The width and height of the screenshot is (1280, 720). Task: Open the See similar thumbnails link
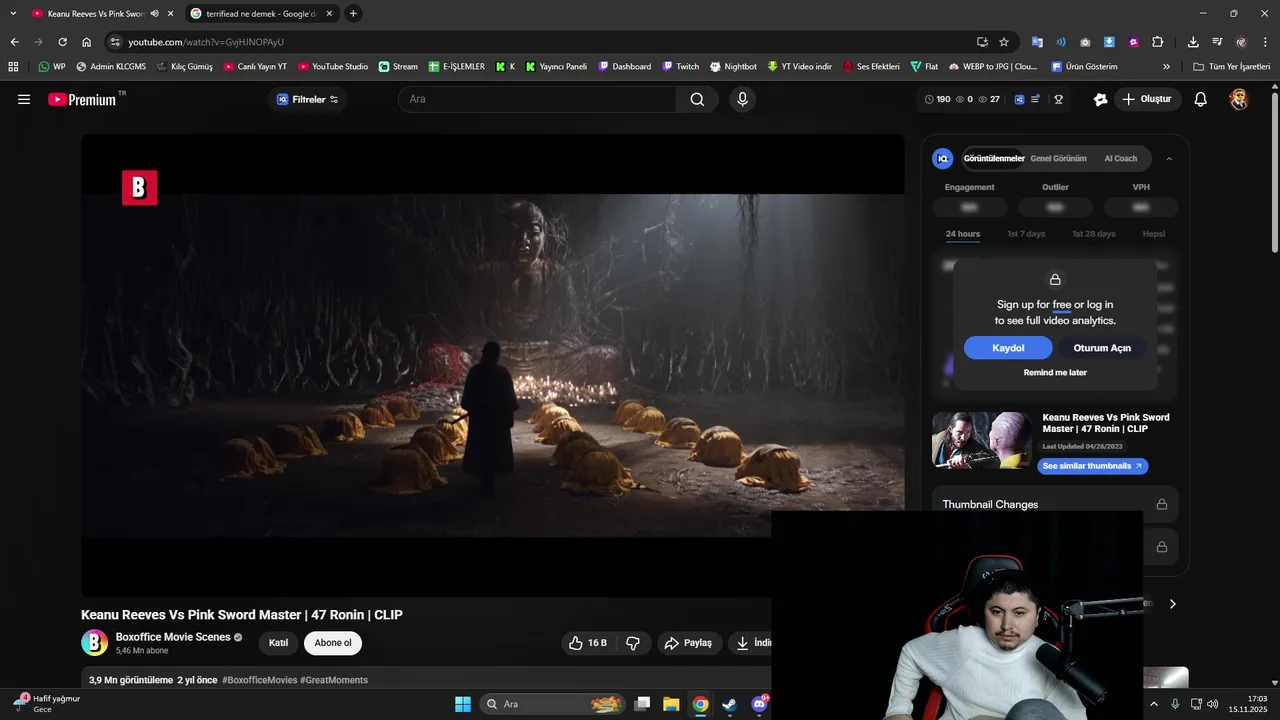(x=1092, y=466)
